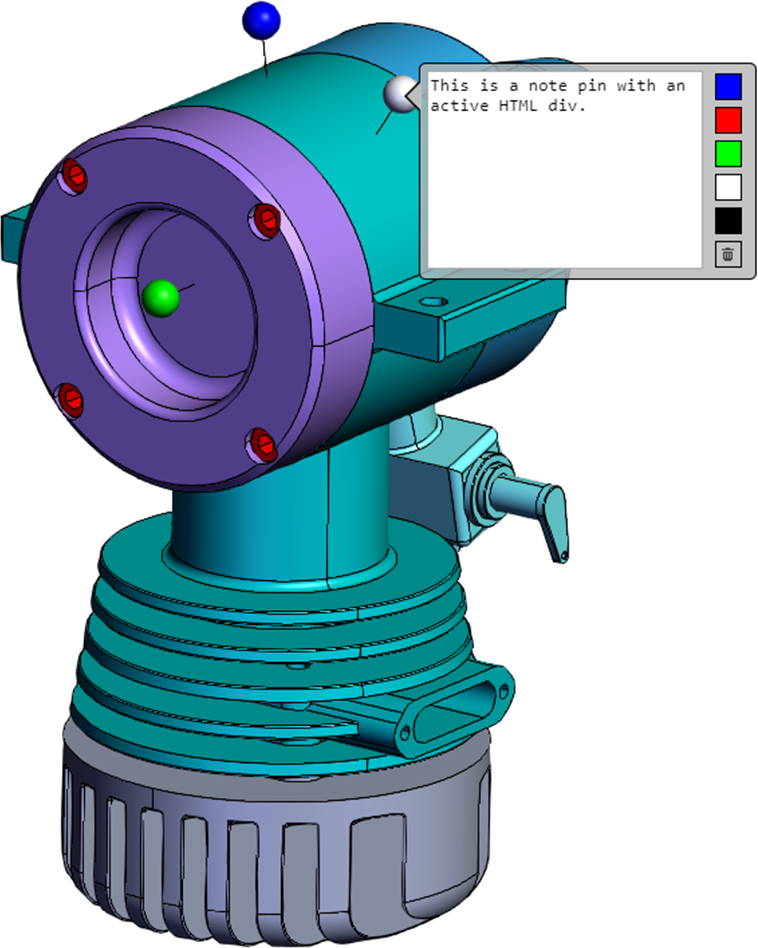Click inside the note pin text area
758x948 pixels.
click(565, 180)
